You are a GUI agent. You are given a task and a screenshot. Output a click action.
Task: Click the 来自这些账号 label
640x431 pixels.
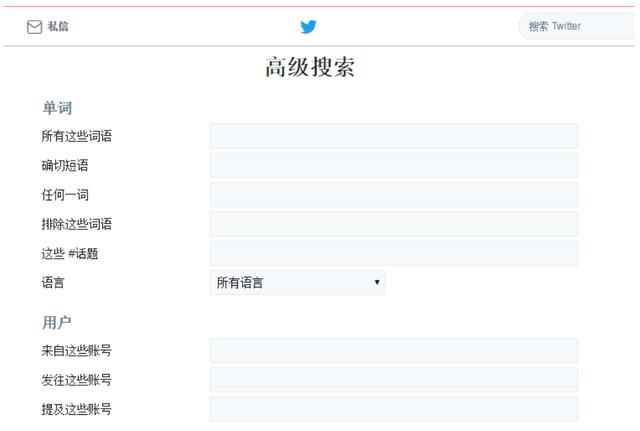coord(76,350)
